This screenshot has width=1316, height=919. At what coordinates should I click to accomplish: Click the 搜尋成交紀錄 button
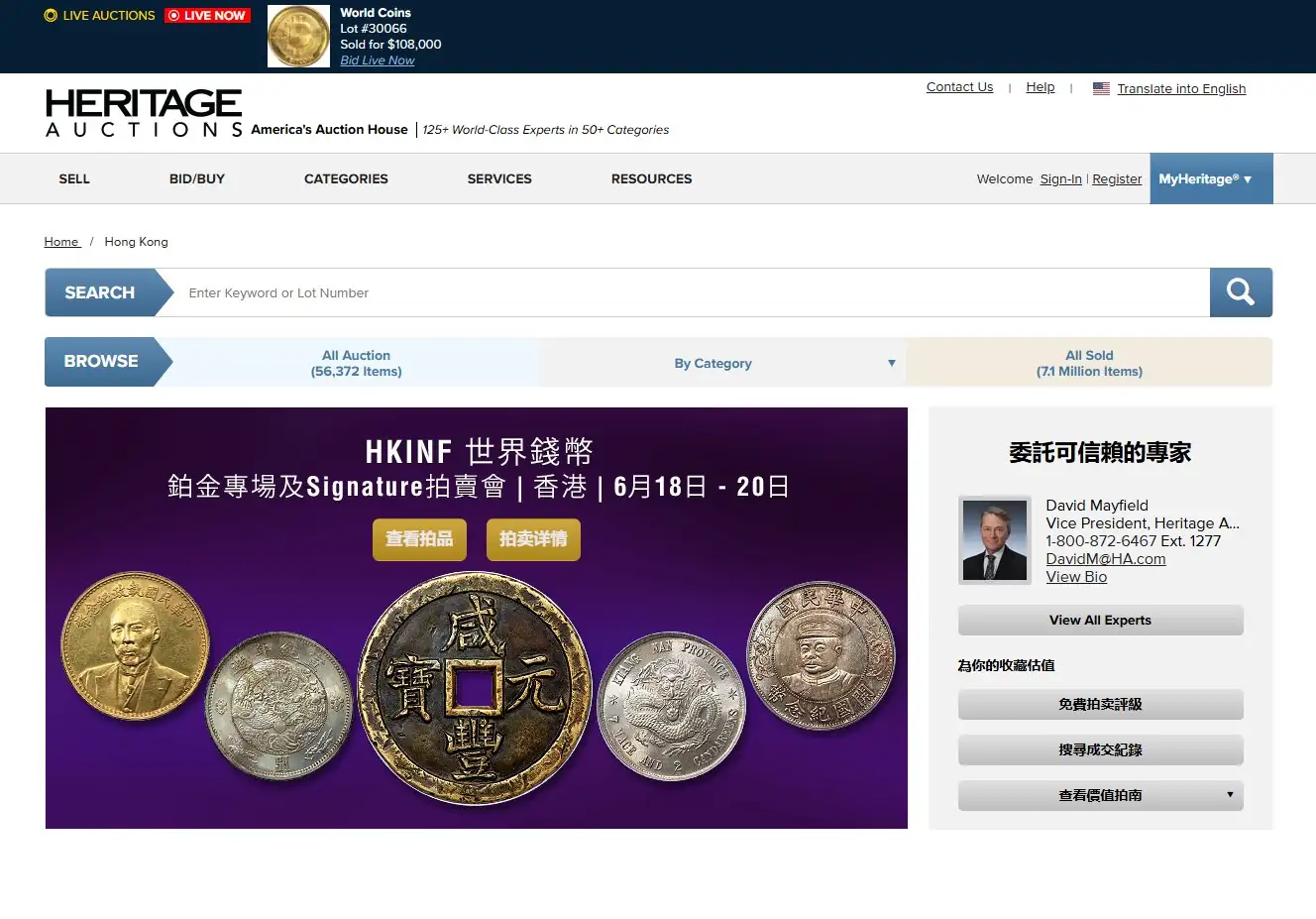1100,749
